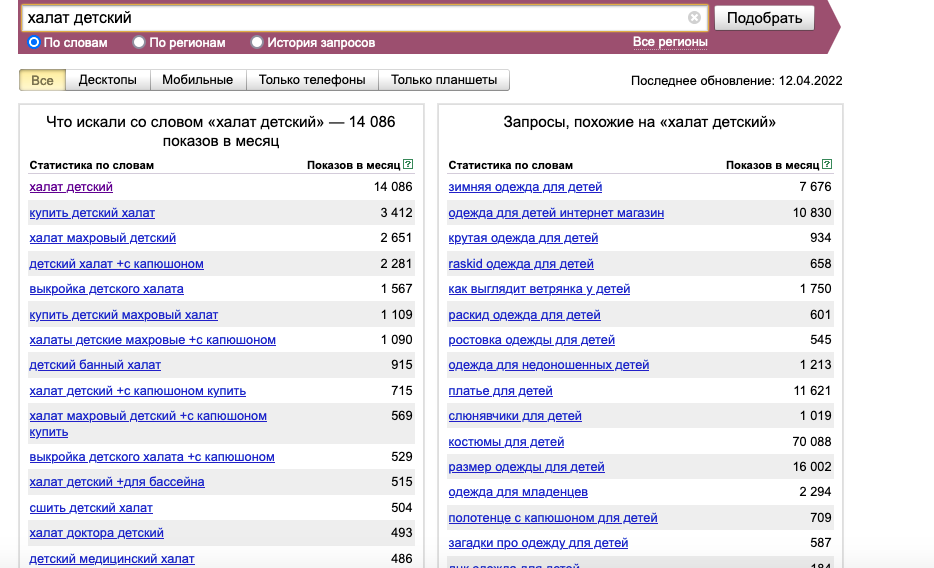934x568 pixels.
Task: Open 'халаты детские махровые +с капюшоном' link
Action: click(152, 340)
